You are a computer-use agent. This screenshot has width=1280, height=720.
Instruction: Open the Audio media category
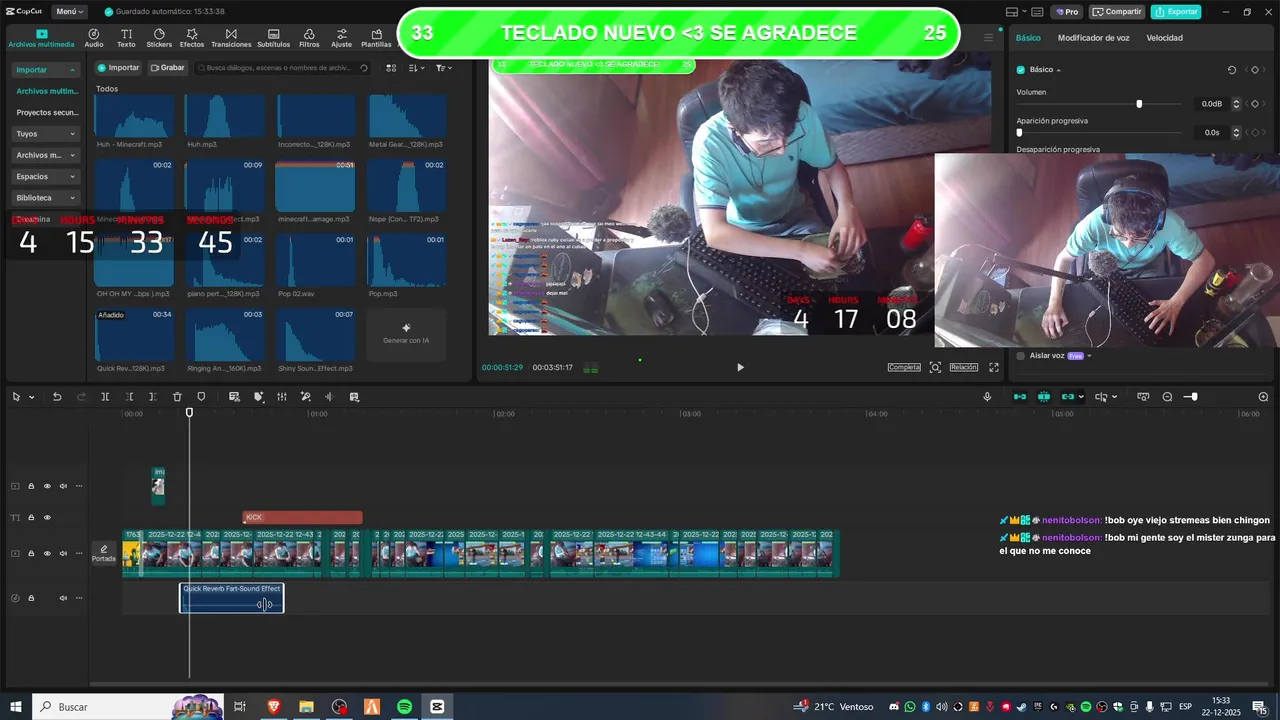coord(94,39)
